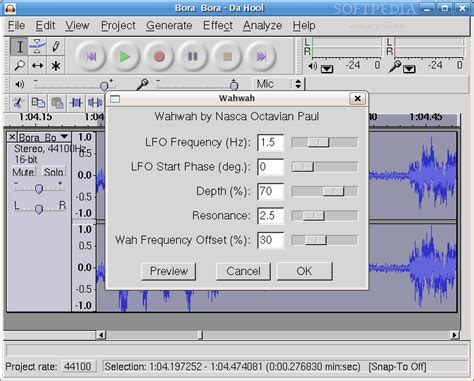This screenshot has height=381, width=474.
Task: Click the LFO Start Phase slider handle
Action: click(303, 167)
